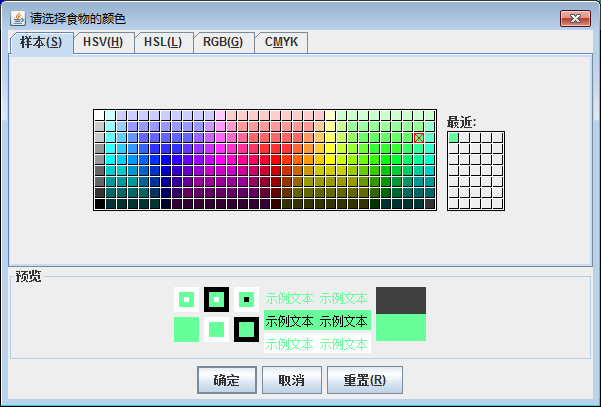
Task: Switch to the RGB(G) tab
Action: (x=223, y=42)
